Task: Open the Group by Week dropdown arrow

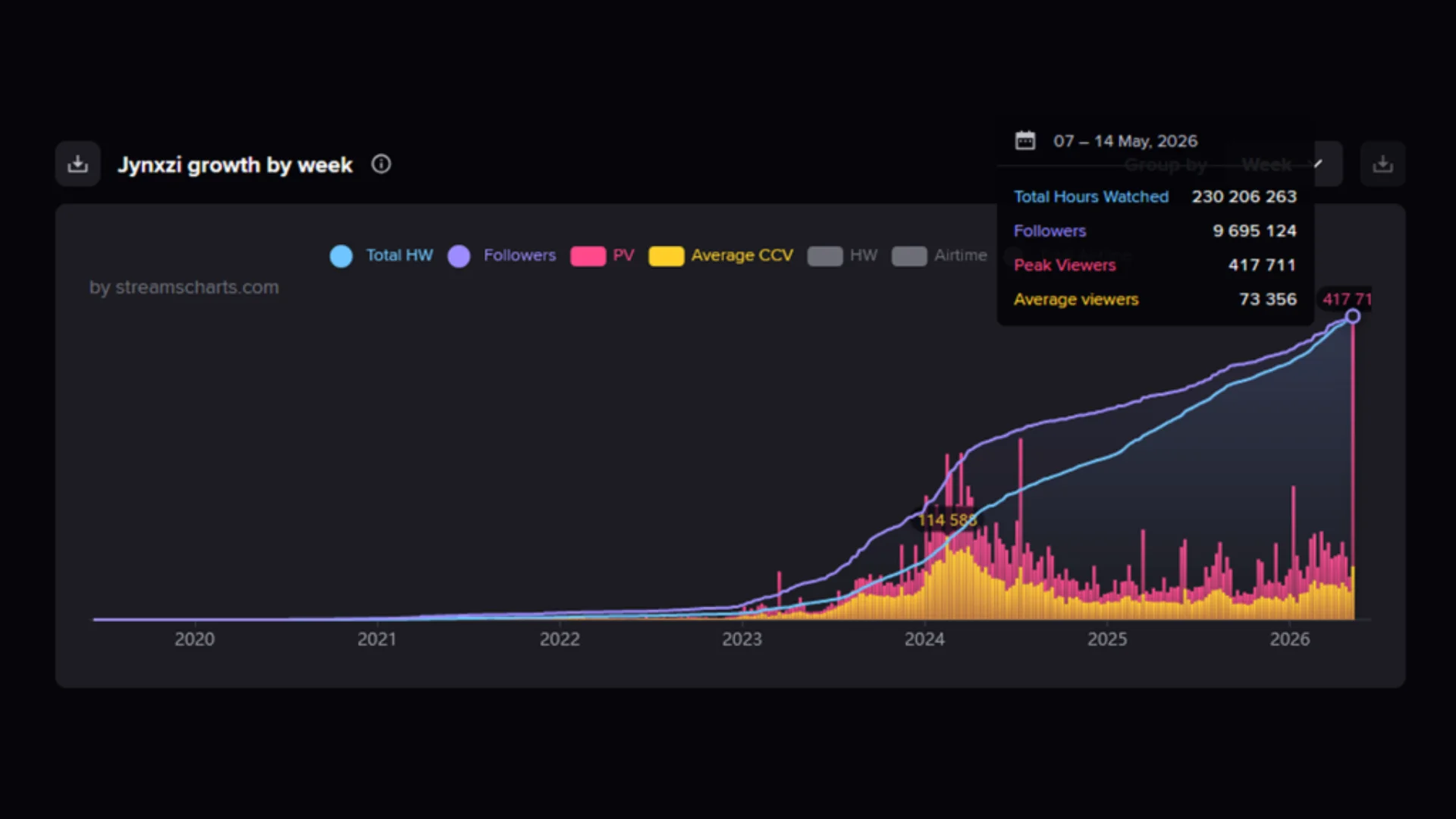Action: (1318, 164)
